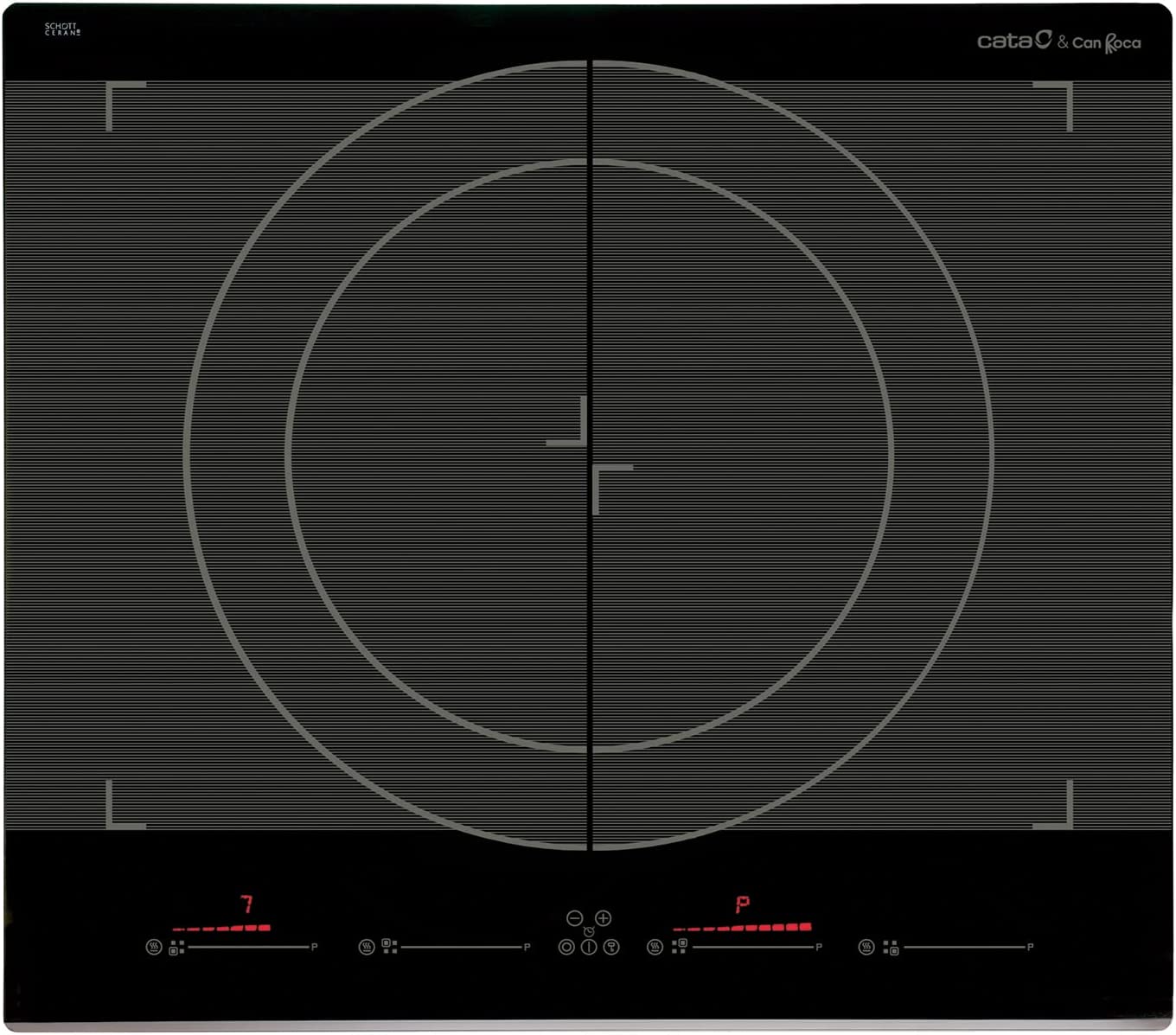Tap the plus timer key
The image size is (1176, 1035).
[604, 918]
